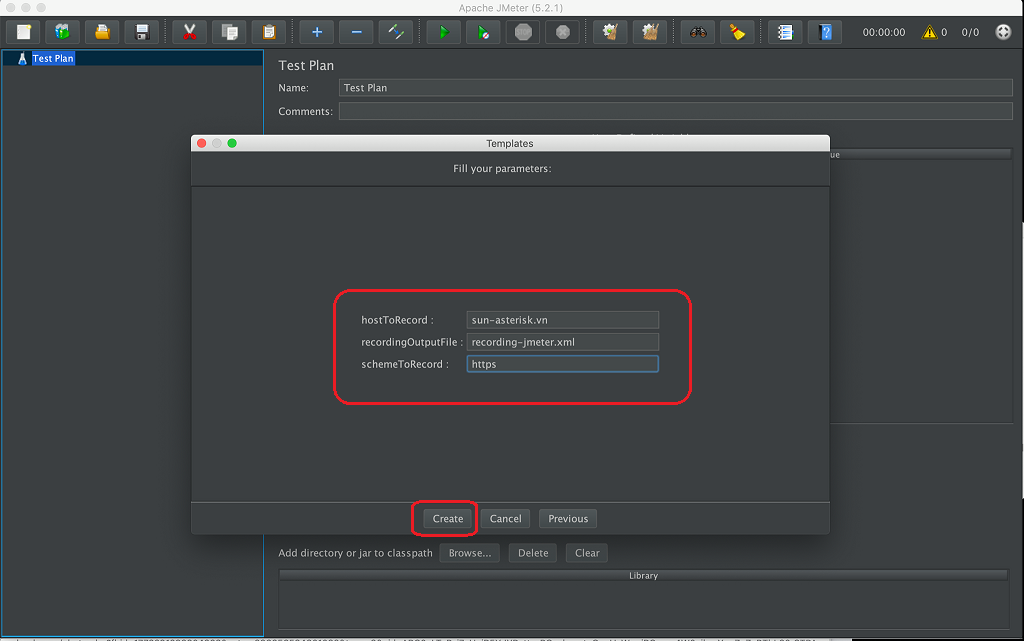Screen dimensions: 1024x641
Task: Click the remote engine status icon at toolbar end
Action: point(1003,32)
